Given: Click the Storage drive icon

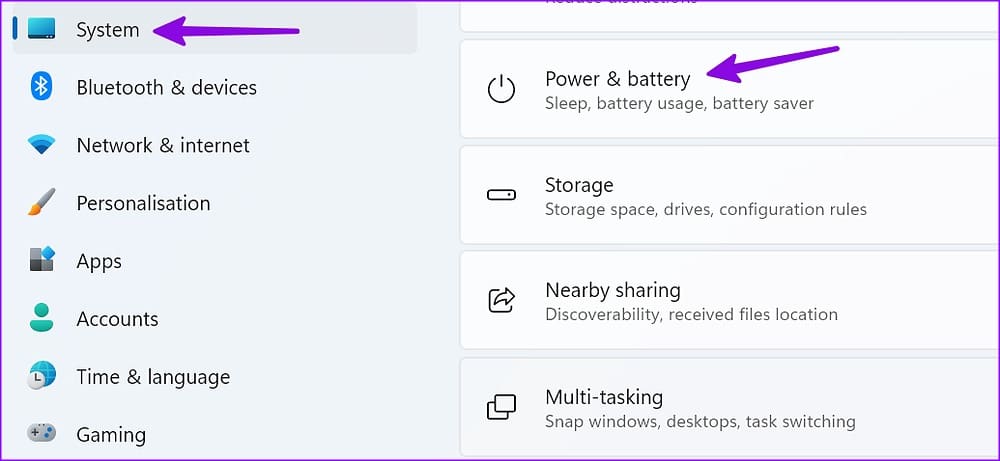Looking at the screenshot, I should point(501,195).
